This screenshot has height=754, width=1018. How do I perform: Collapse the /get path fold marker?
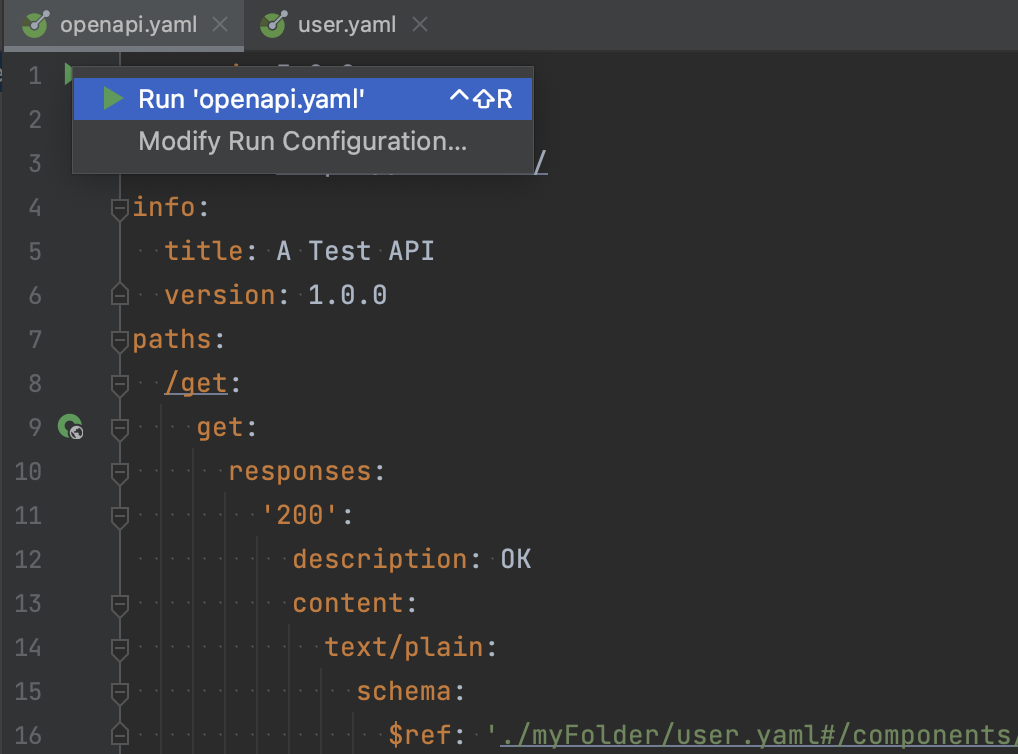coord(119,385)
